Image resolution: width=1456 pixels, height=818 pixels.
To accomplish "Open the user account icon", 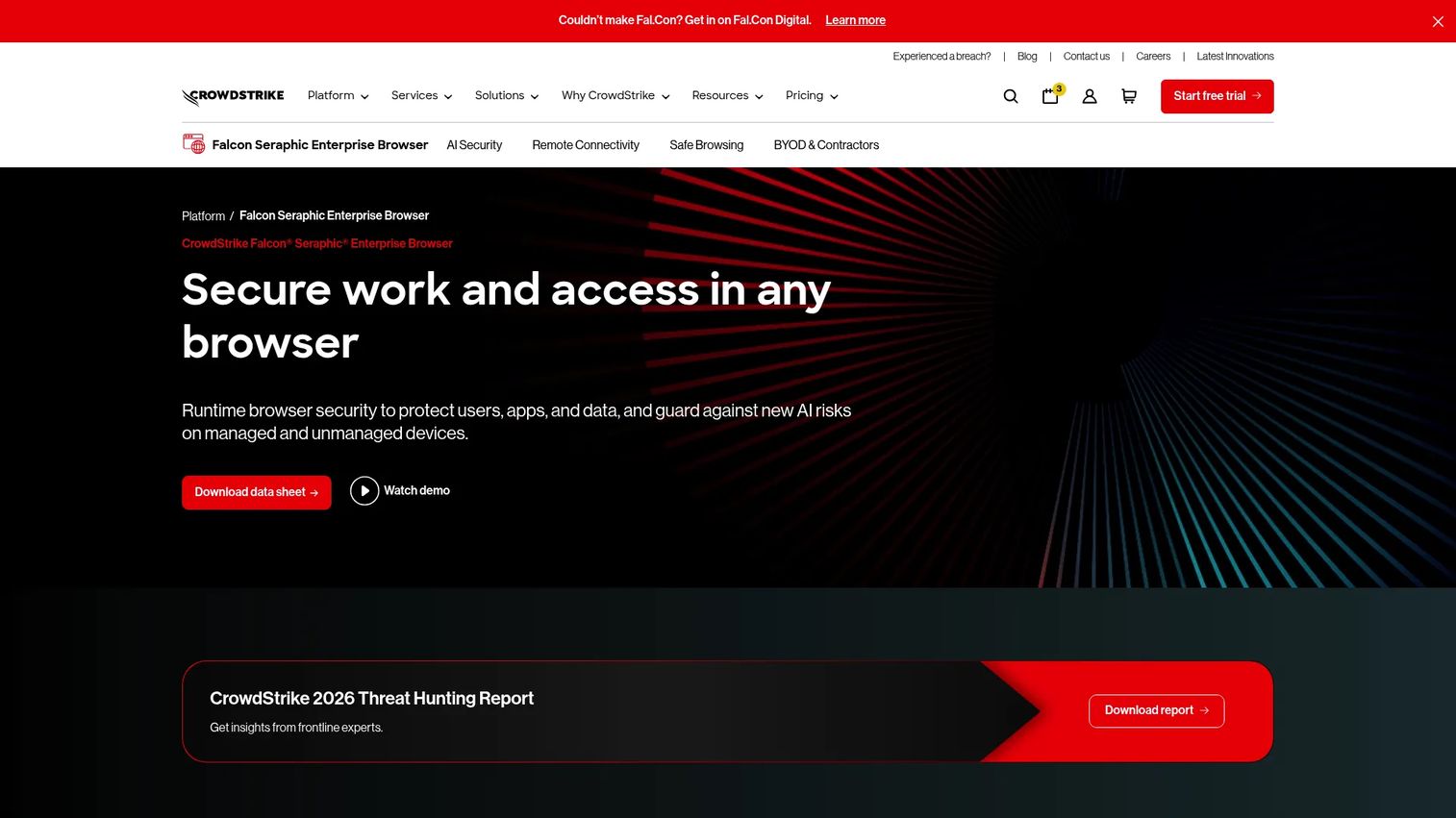I will click(x=1090, y=96).
